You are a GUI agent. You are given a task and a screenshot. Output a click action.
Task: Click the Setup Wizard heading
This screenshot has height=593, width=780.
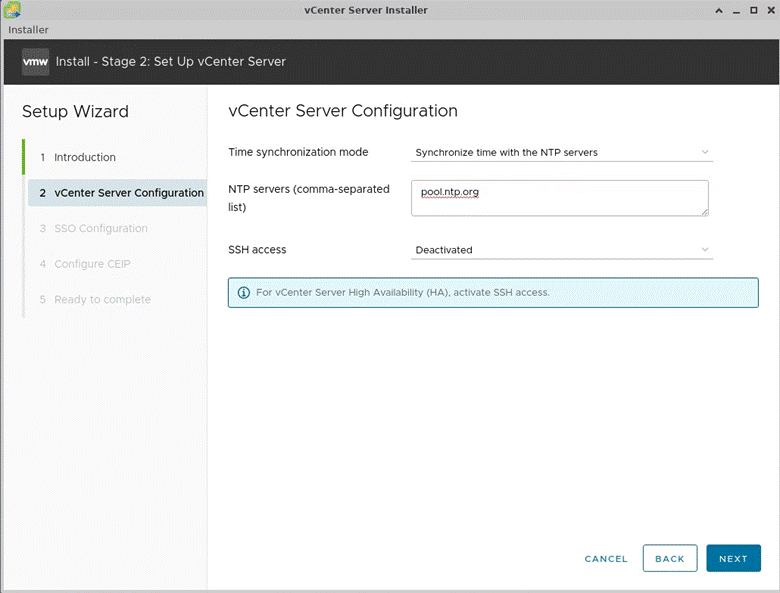click(75, 111)
